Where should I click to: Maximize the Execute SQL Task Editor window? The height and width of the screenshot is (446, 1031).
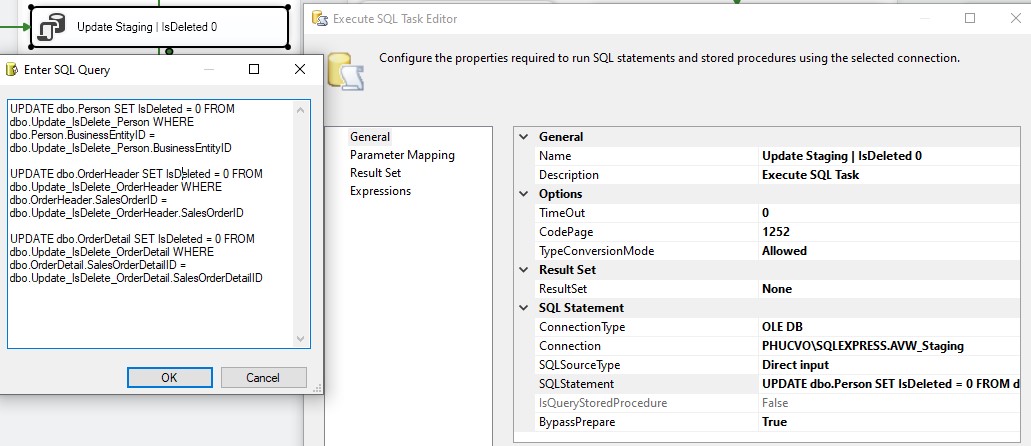click(970, 18)
